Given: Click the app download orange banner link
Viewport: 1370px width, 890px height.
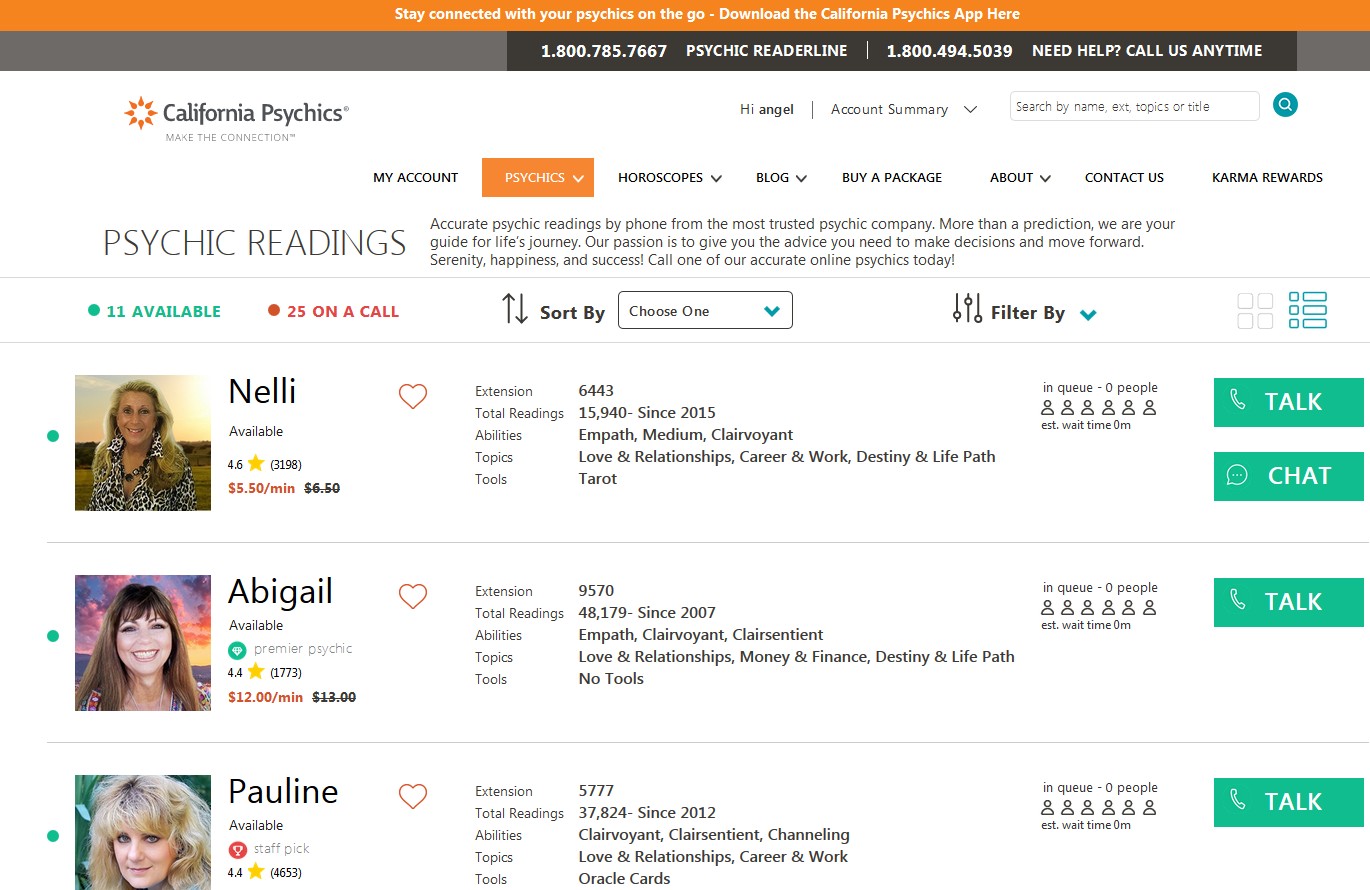Looking at the screenshot, I should point(707,14).
